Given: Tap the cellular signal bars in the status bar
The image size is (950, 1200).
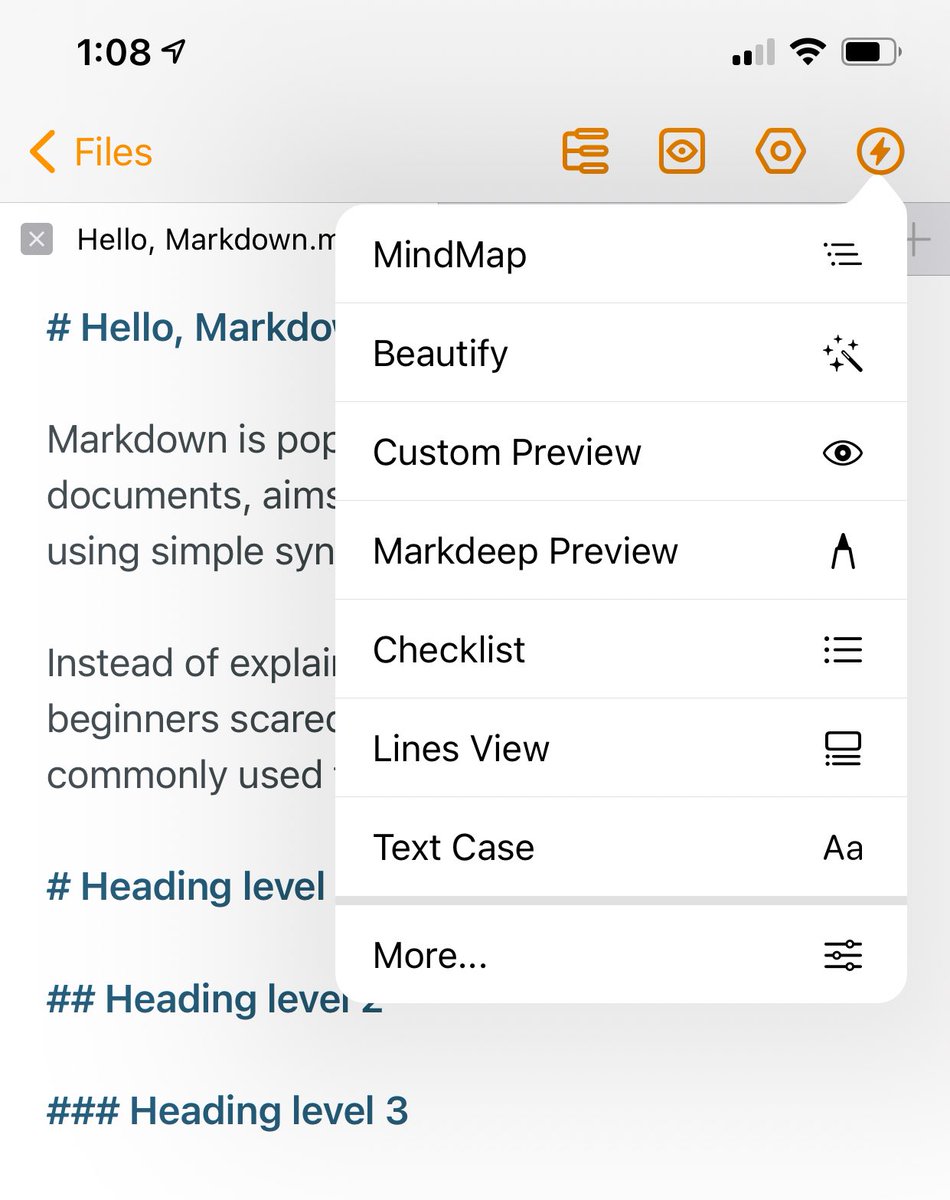Looking at the screenshot, I should coord(753,53).
